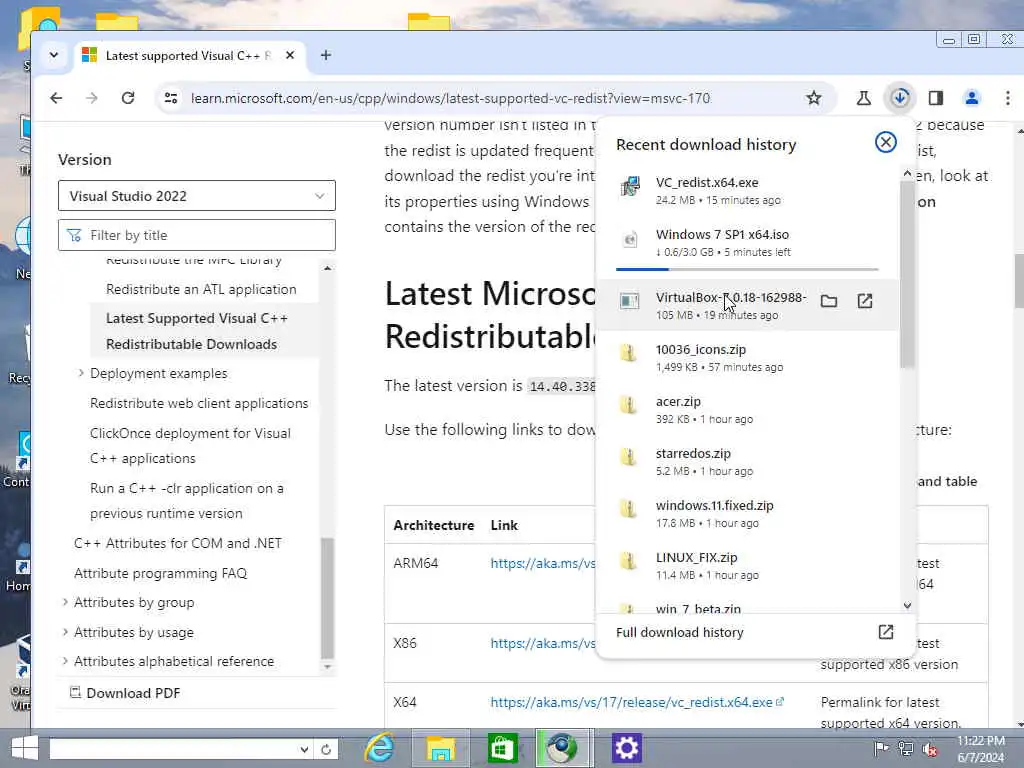Click the sidebar tree scrollbar thumb
Image resolution: width=1024 pixels, height=768 pixels.
tap(327, 598)
